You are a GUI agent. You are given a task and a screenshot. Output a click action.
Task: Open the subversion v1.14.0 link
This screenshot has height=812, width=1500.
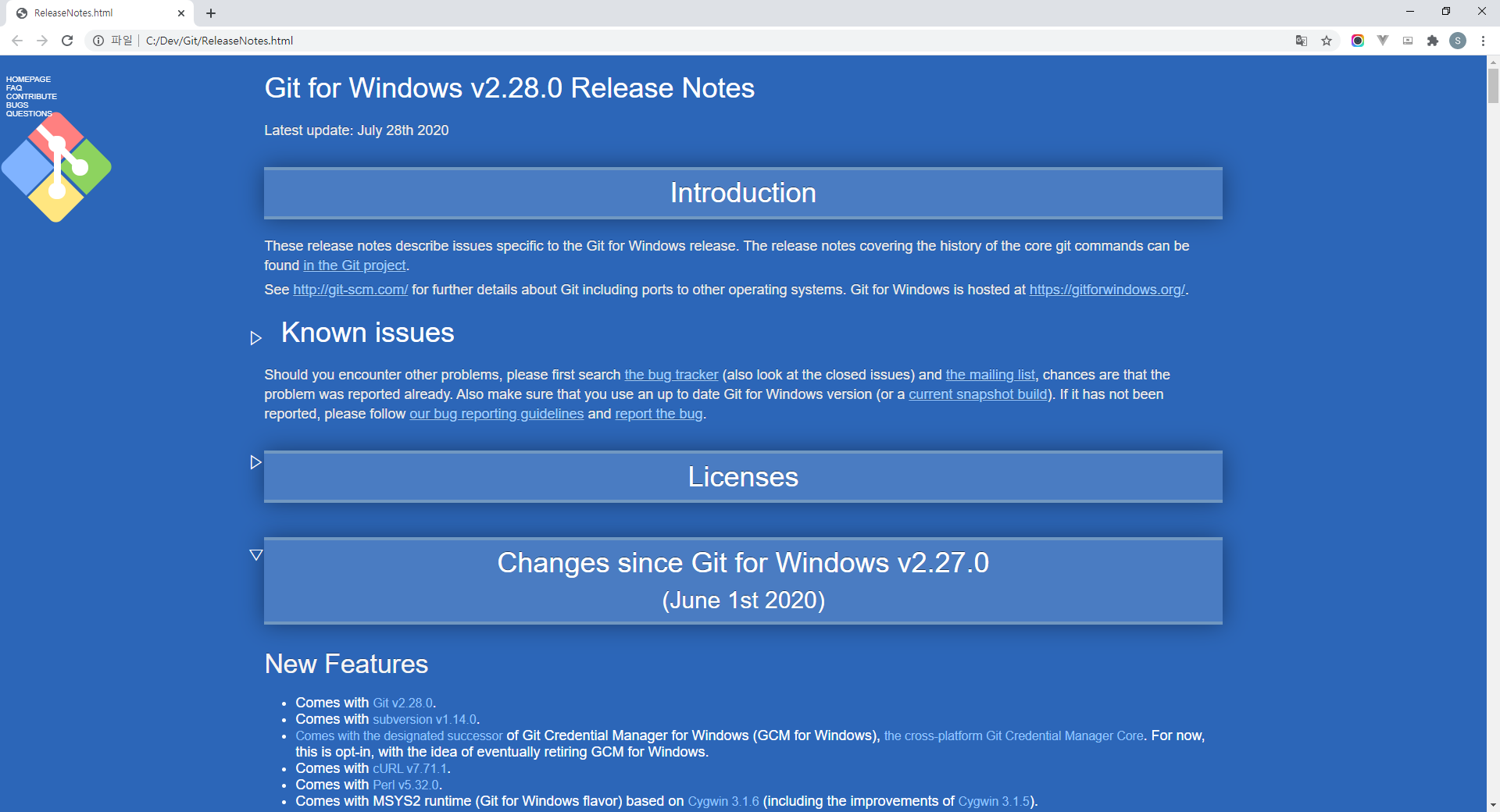[x=424, y=719]
